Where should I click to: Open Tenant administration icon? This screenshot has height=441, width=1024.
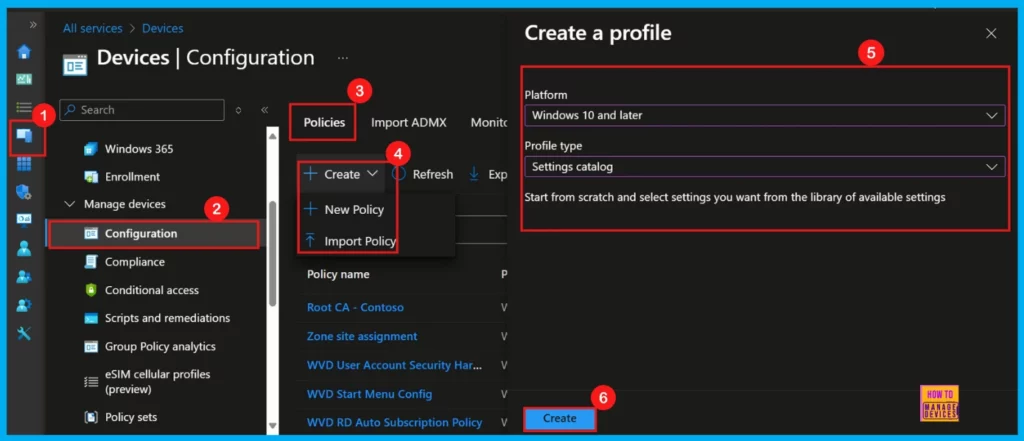click(24, 304)
